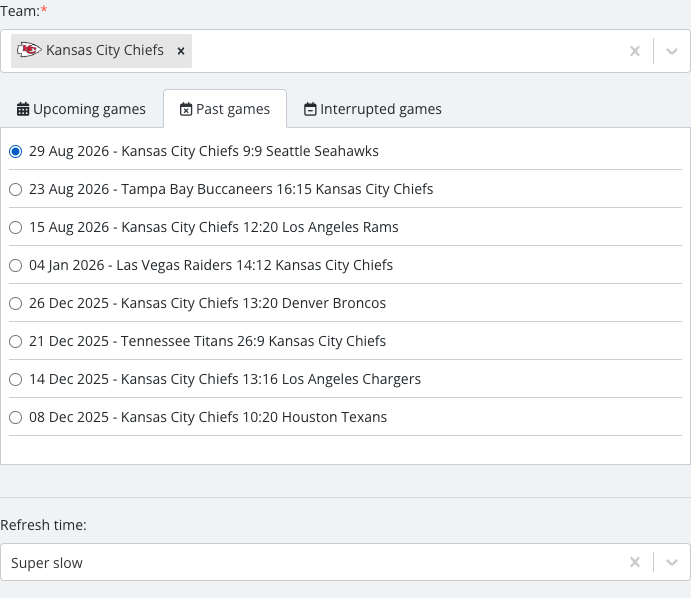Switch to the Interrupted games tab
Screen dimensions: 691x598
(x=372, y=109)
